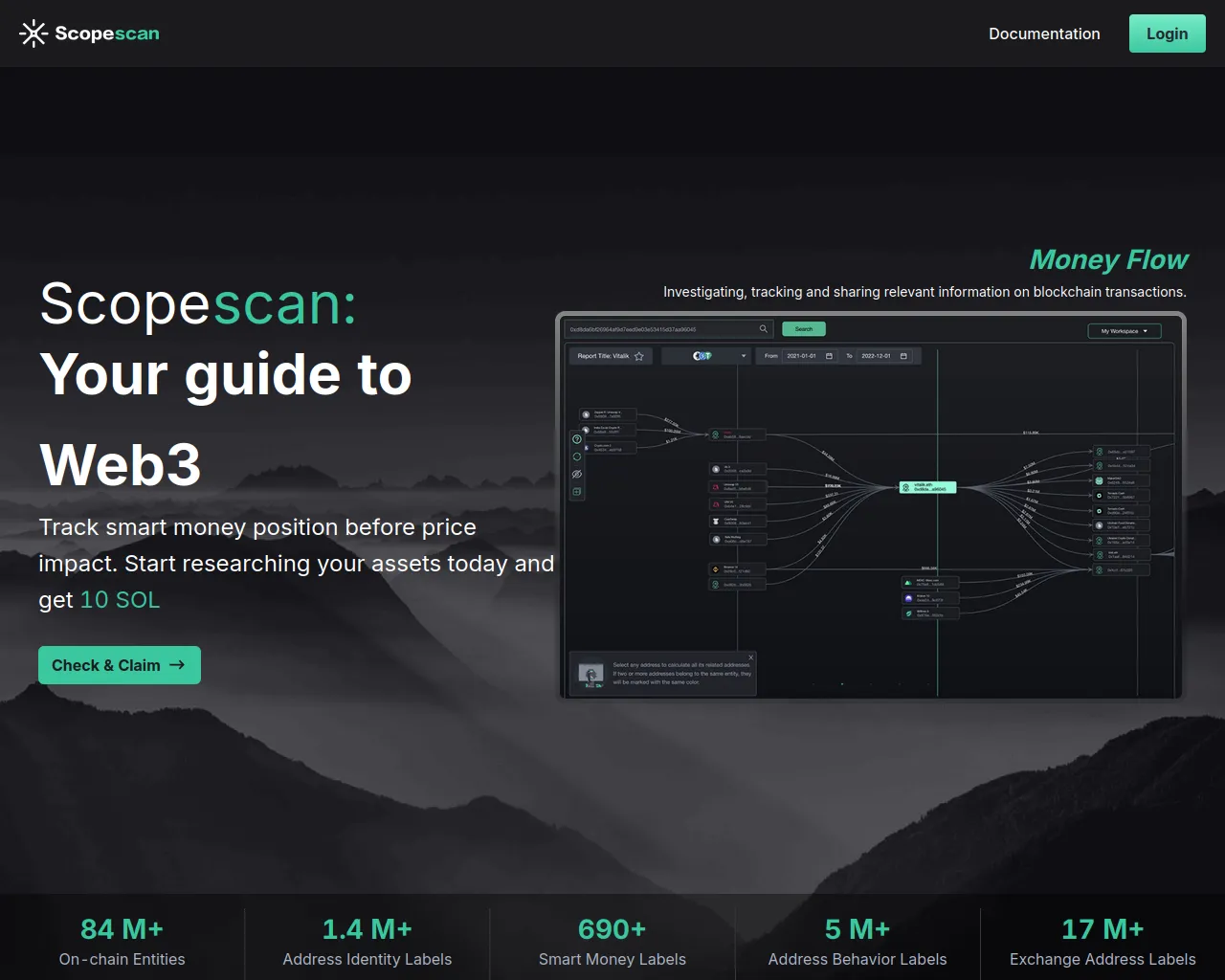Click the add-panel plus icon in toolbar

coord(577,491)
